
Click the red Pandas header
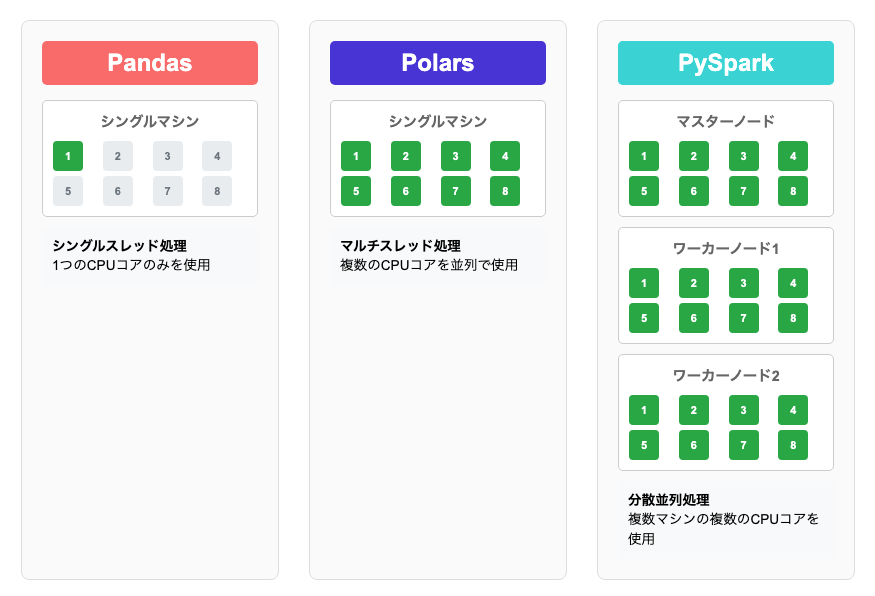click(150, 63)
